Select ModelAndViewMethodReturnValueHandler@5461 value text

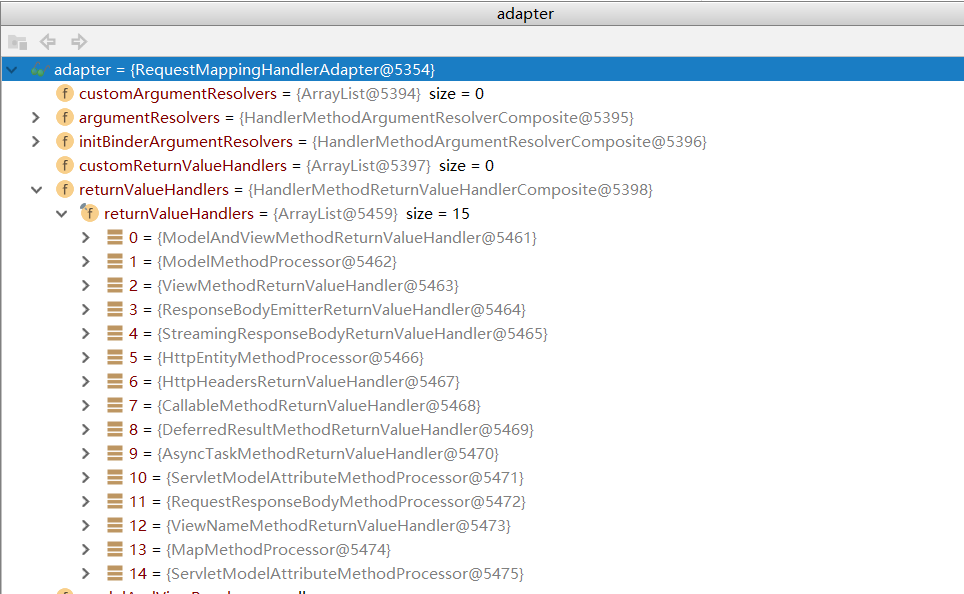[x=347, y=237]
